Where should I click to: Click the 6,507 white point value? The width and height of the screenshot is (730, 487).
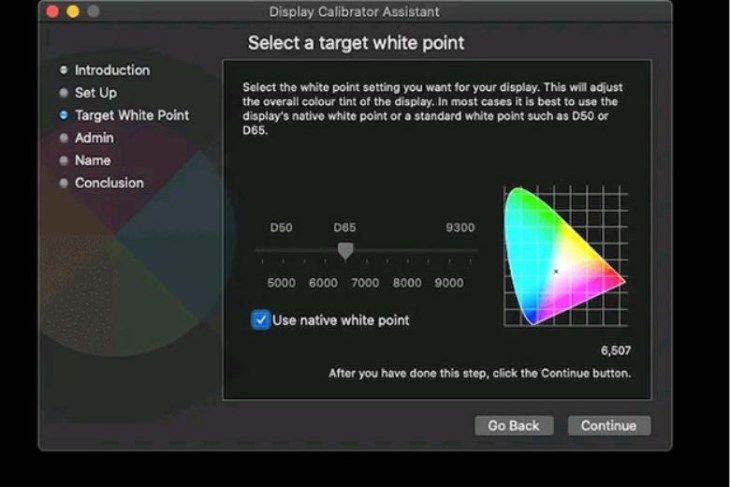pyautogui.click(x=615, y=351)
